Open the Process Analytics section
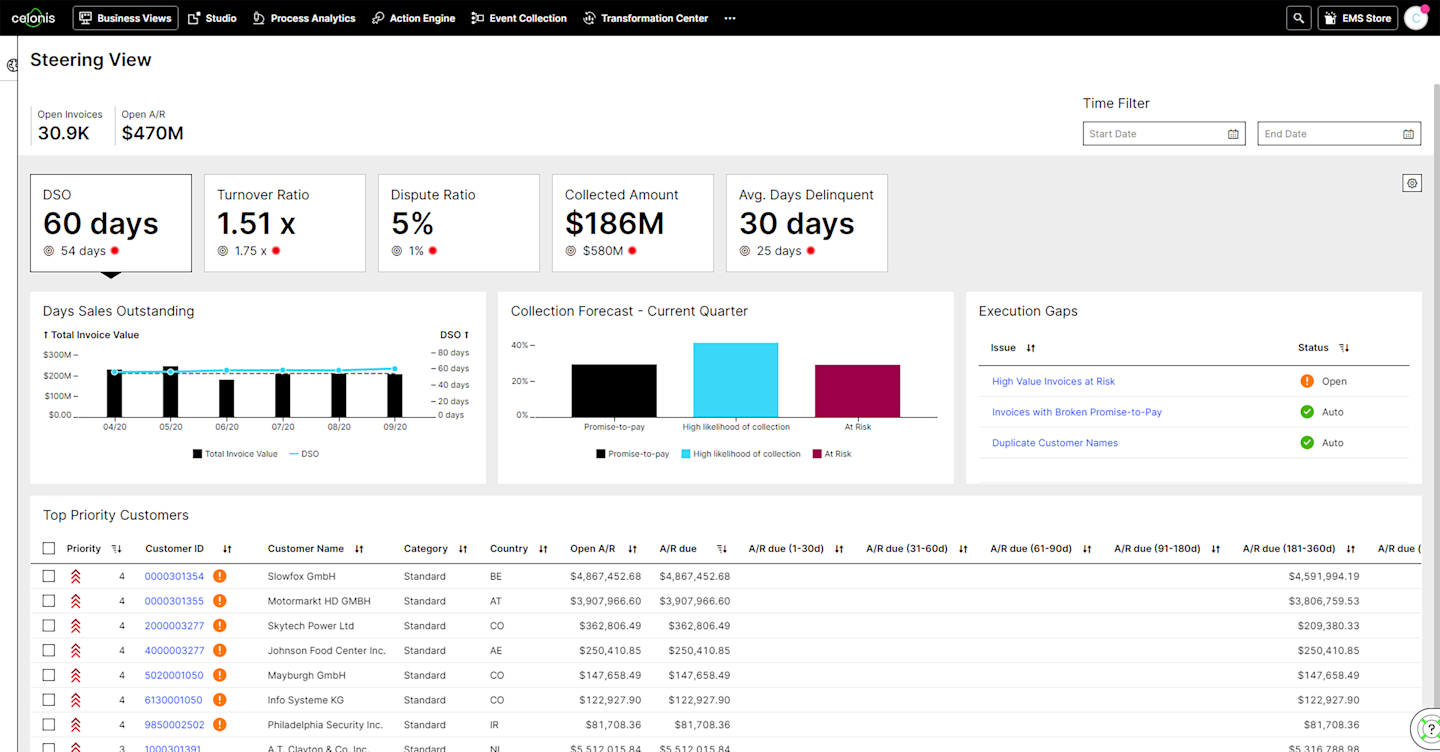The width and height of the screenshot is (1440, 752). (x=304, y=18)
